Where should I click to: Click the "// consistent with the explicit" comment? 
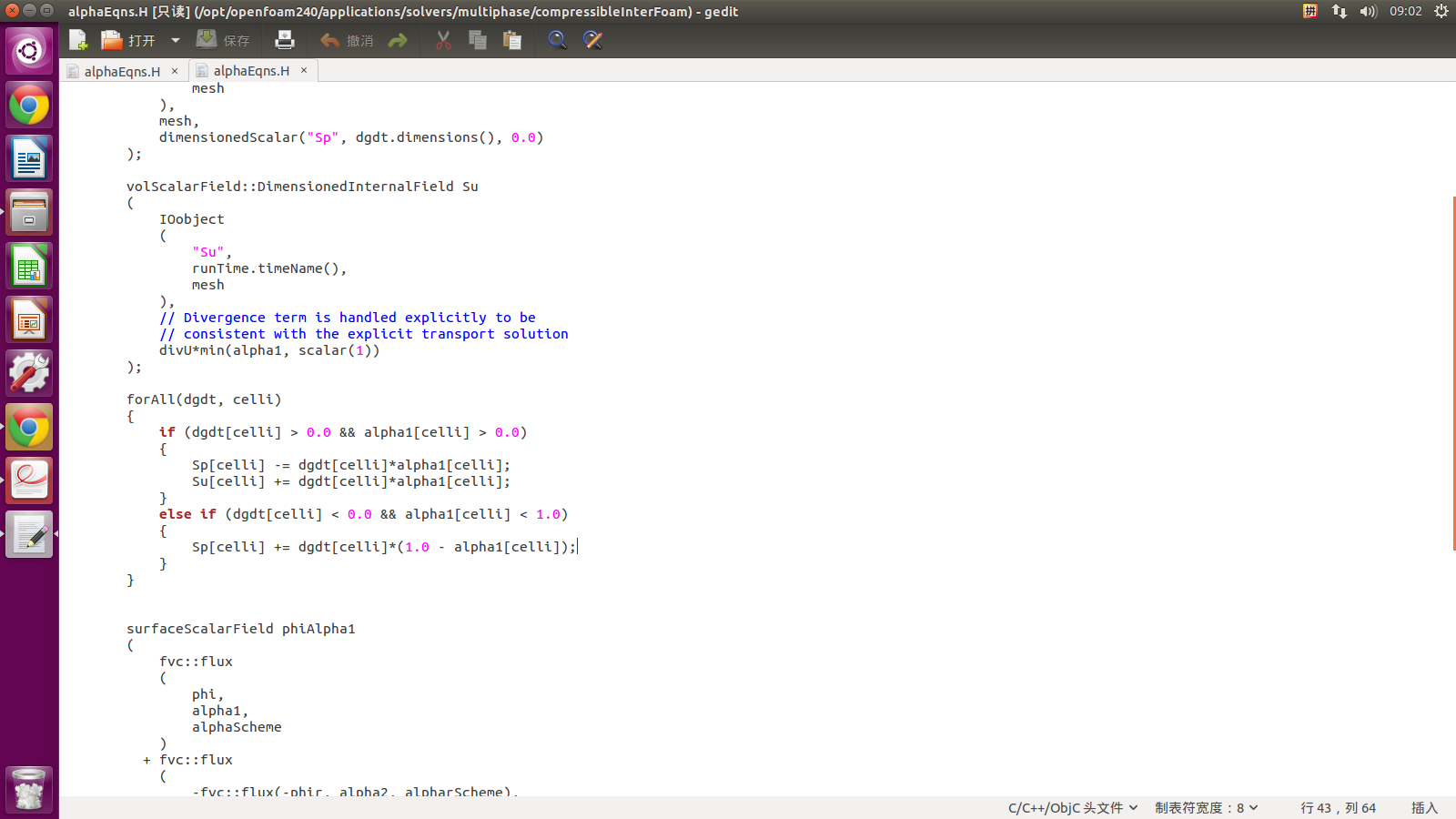point(364,334)
